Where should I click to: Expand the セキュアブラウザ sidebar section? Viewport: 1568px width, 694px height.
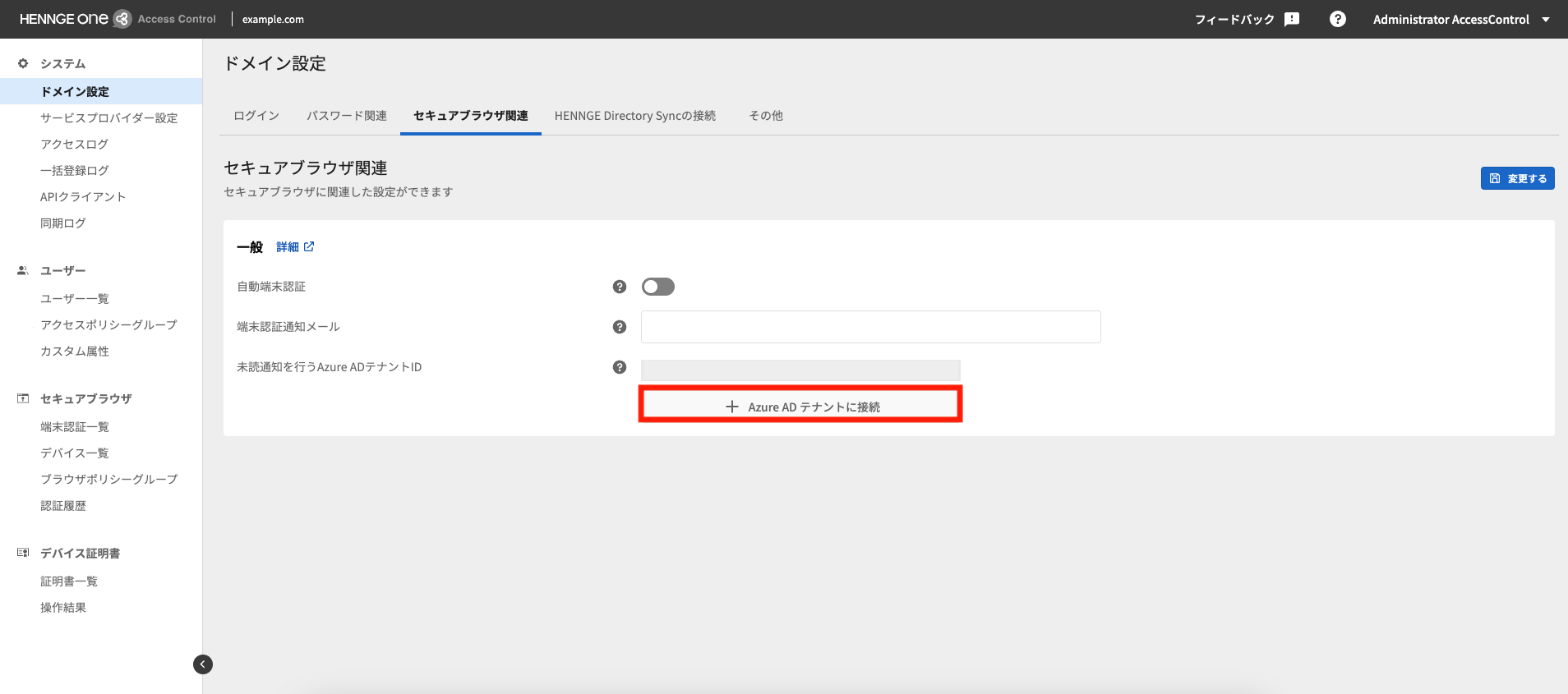pos(85,398)
